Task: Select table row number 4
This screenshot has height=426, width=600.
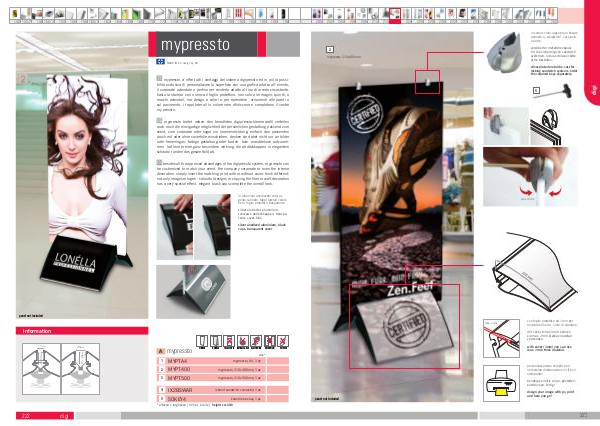Action: pyautogui.click(x=223, y=390)
